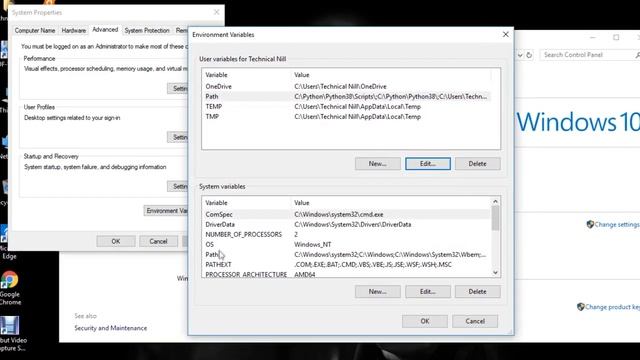640x360 pixels.
Task: Click Startup and Recovery Settings button
Action: coord(178,186)
